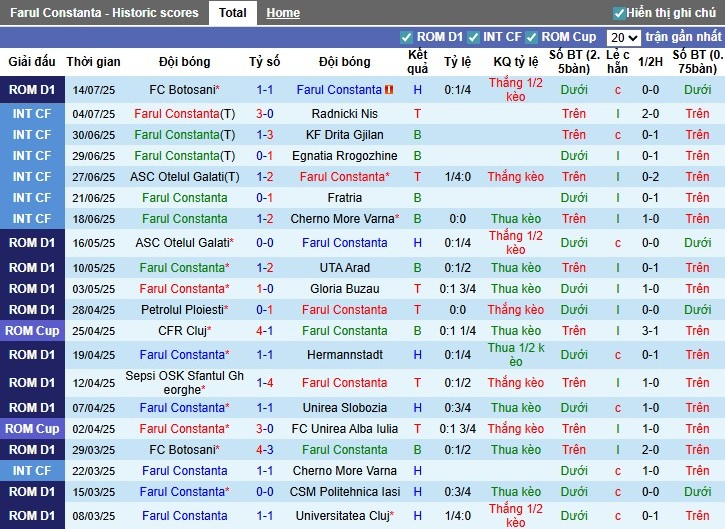Click INT CF label on the 04/07/25 row

click(32, 114)
